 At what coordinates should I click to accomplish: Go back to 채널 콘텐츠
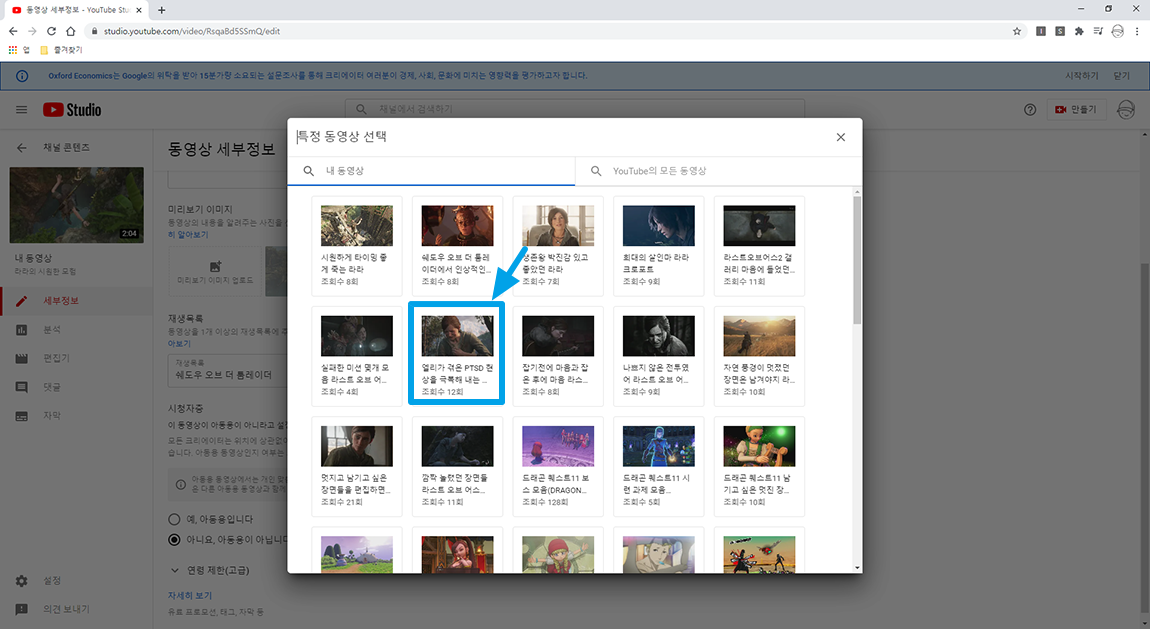tap(21, 147)
